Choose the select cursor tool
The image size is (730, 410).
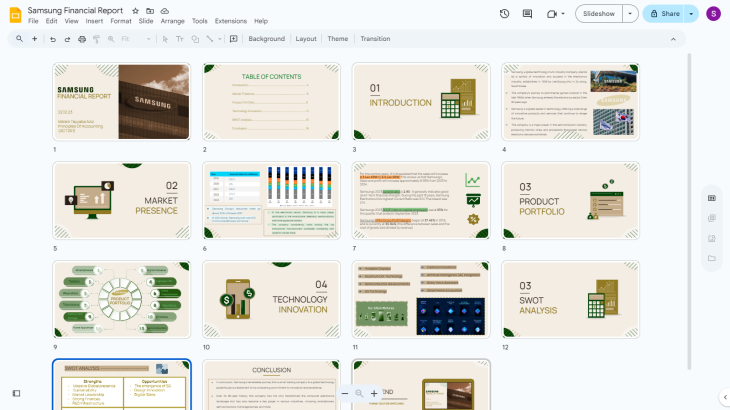click(x=165, y=39)
